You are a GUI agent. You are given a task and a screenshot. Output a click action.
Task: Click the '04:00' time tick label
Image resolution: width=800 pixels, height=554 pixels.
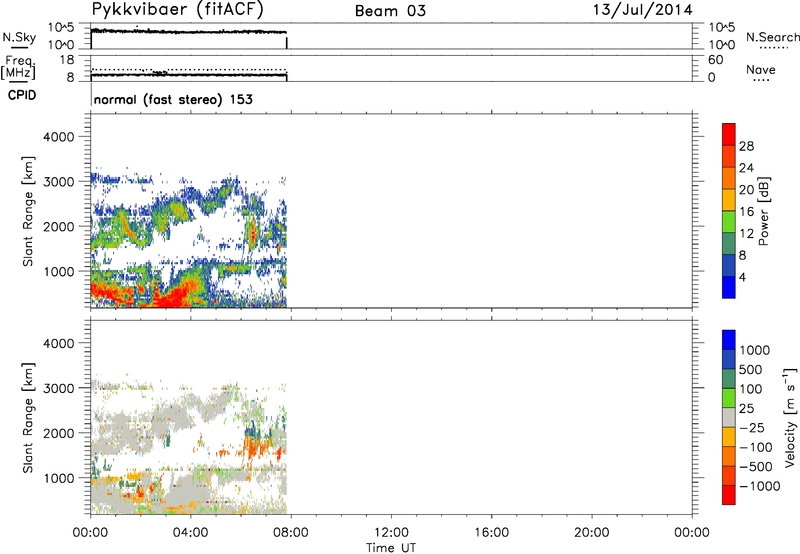(x=190, y=533)
